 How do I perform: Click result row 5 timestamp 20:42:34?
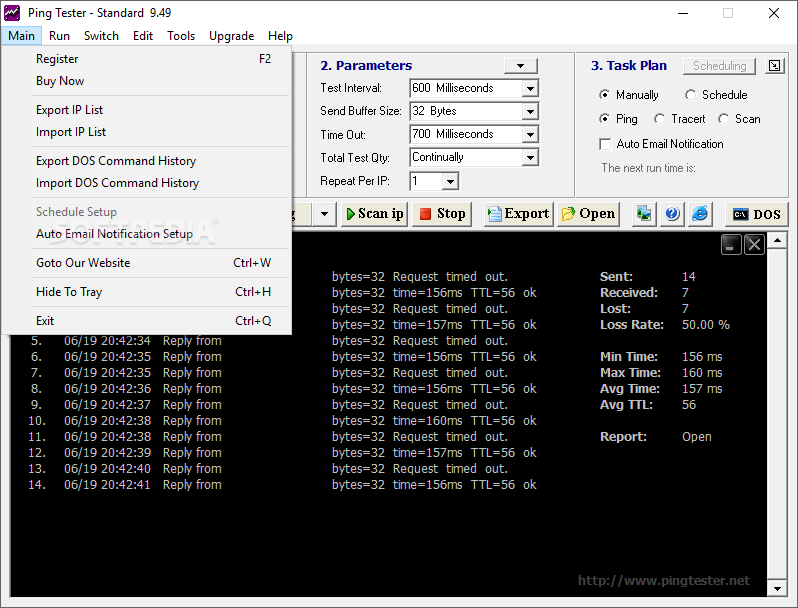[x=126, y=340]
